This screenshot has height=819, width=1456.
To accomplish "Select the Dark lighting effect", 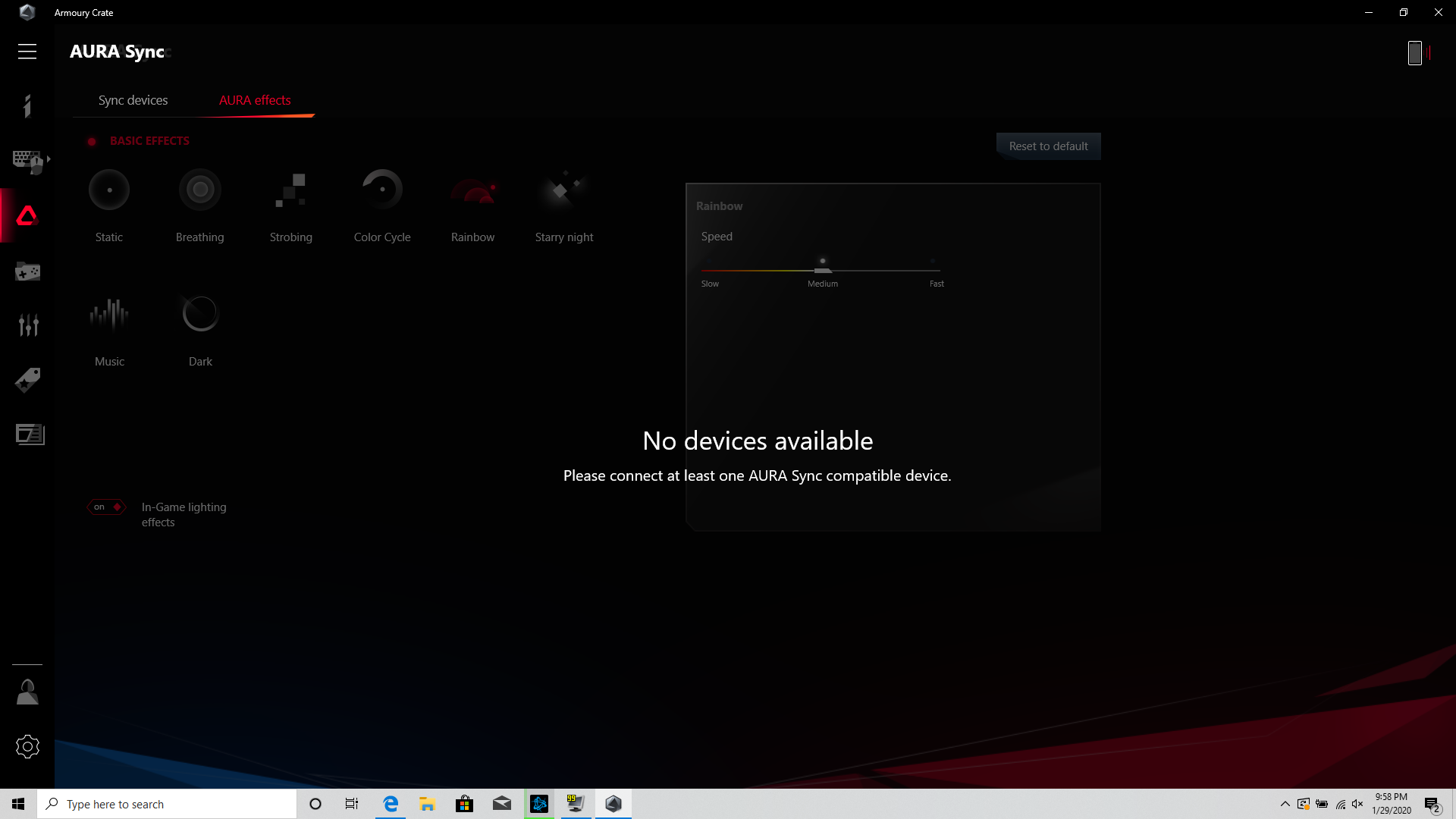I will pos(200,331).
